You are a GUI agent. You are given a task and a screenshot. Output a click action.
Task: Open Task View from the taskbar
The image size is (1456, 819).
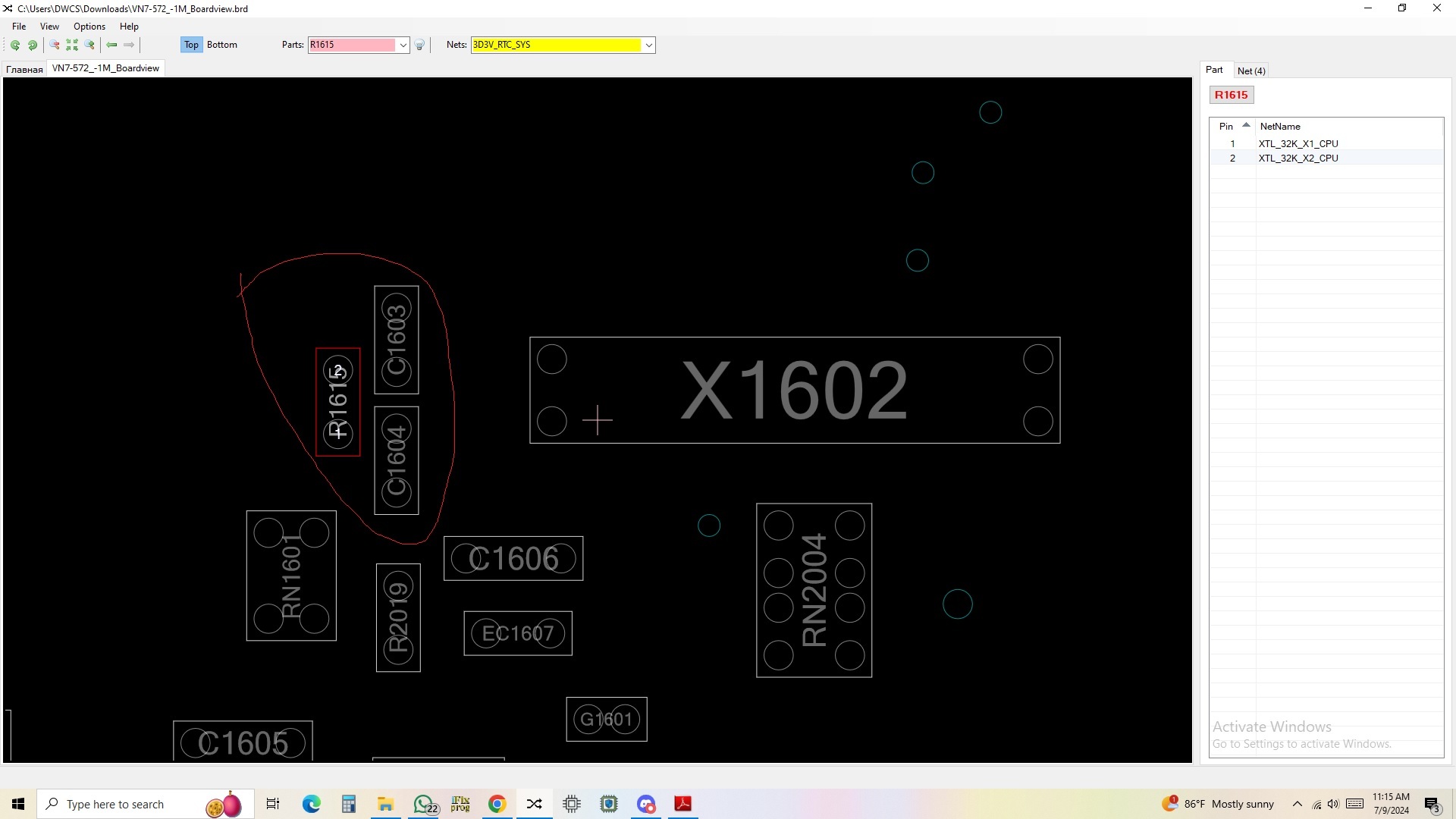pyautogui.click(x=273, y=804)
